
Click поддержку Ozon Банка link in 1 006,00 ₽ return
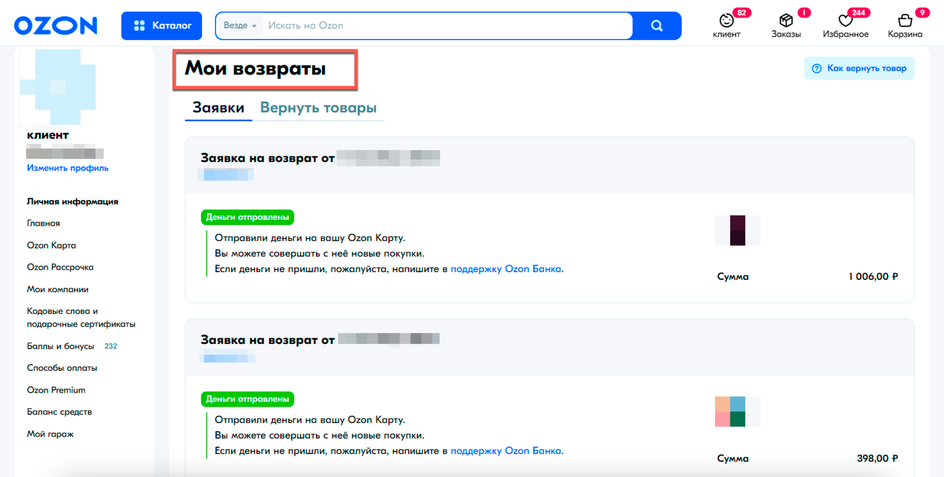coord(506,269)
